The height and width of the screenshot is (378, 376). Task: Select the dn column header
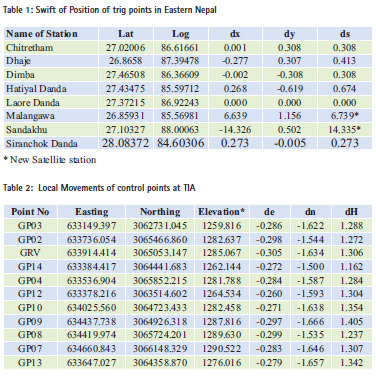(x=310, y=212)
